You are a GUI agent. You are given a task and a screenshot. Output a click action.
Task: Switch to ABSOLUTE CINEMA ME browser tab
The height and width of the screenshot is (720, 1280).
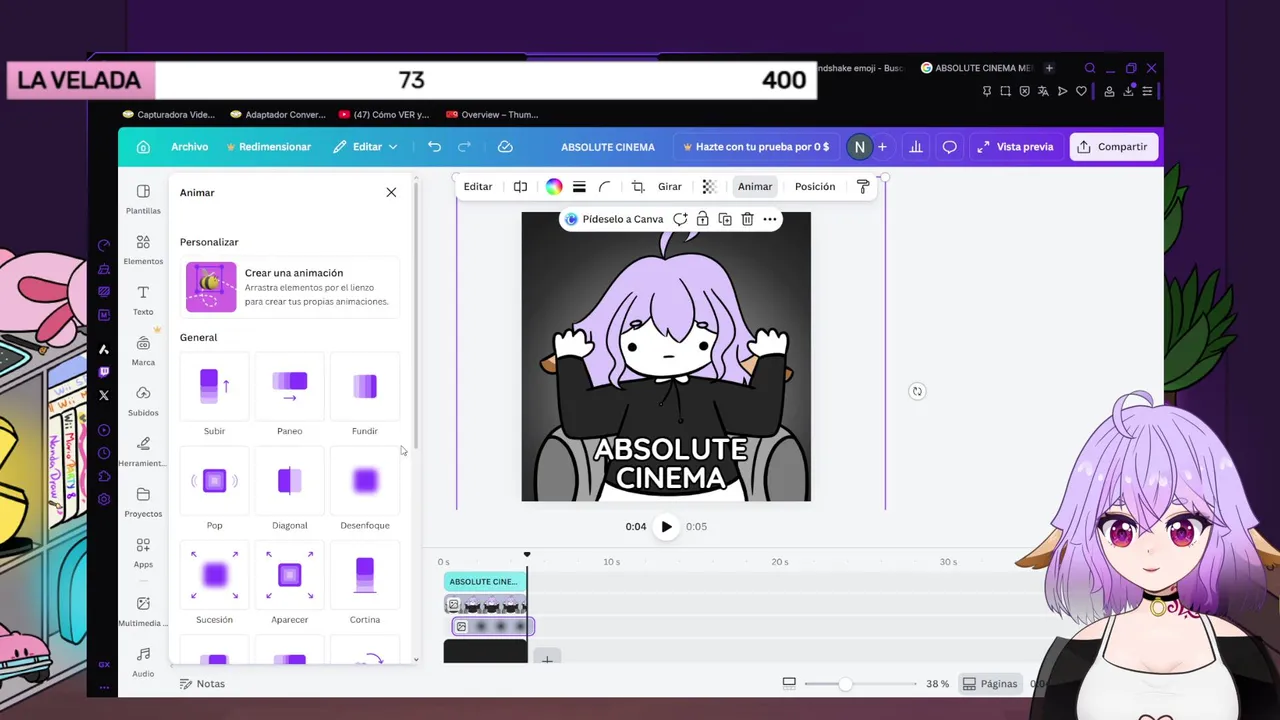click(x=975, y=68)
